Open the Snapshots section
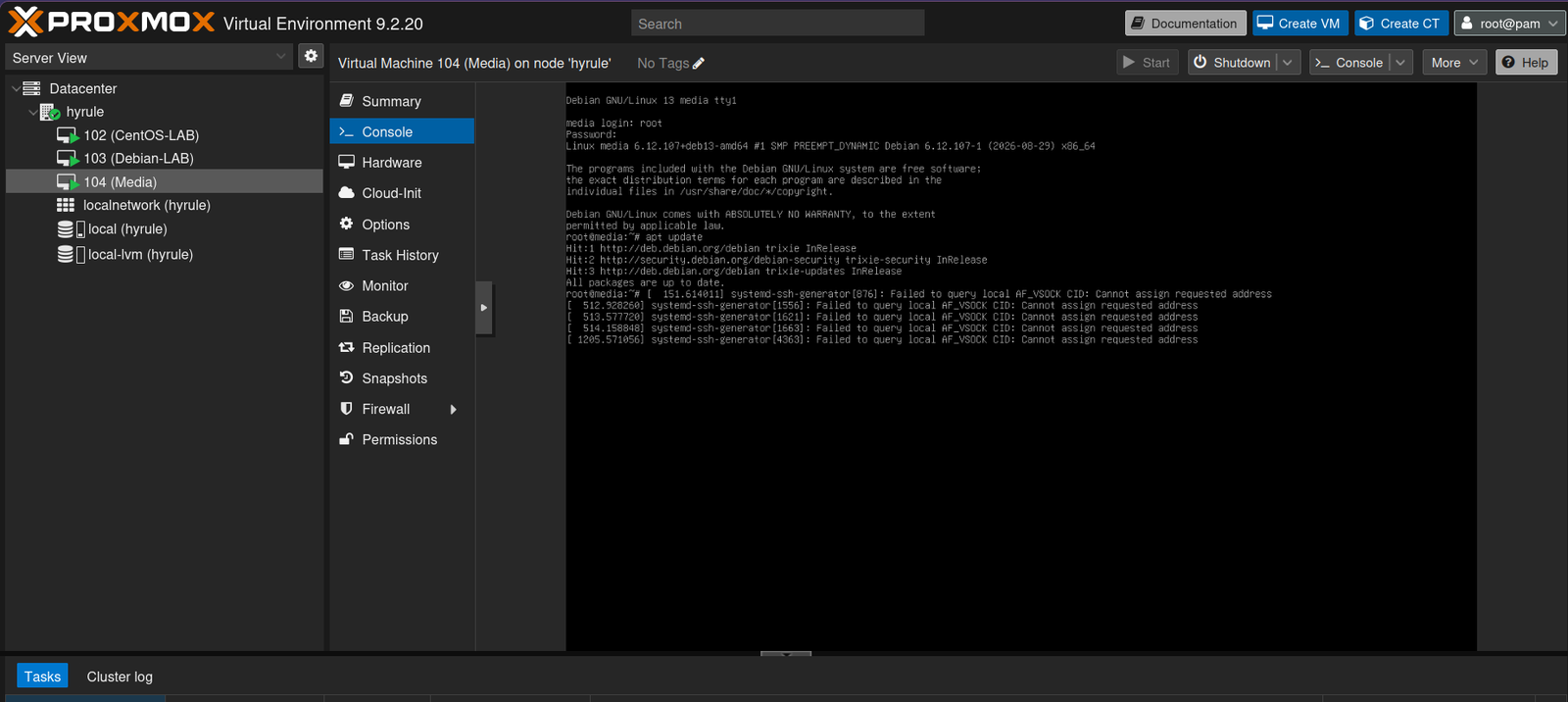The height and width of the screenshot is (702, 1568). point(402,377)
